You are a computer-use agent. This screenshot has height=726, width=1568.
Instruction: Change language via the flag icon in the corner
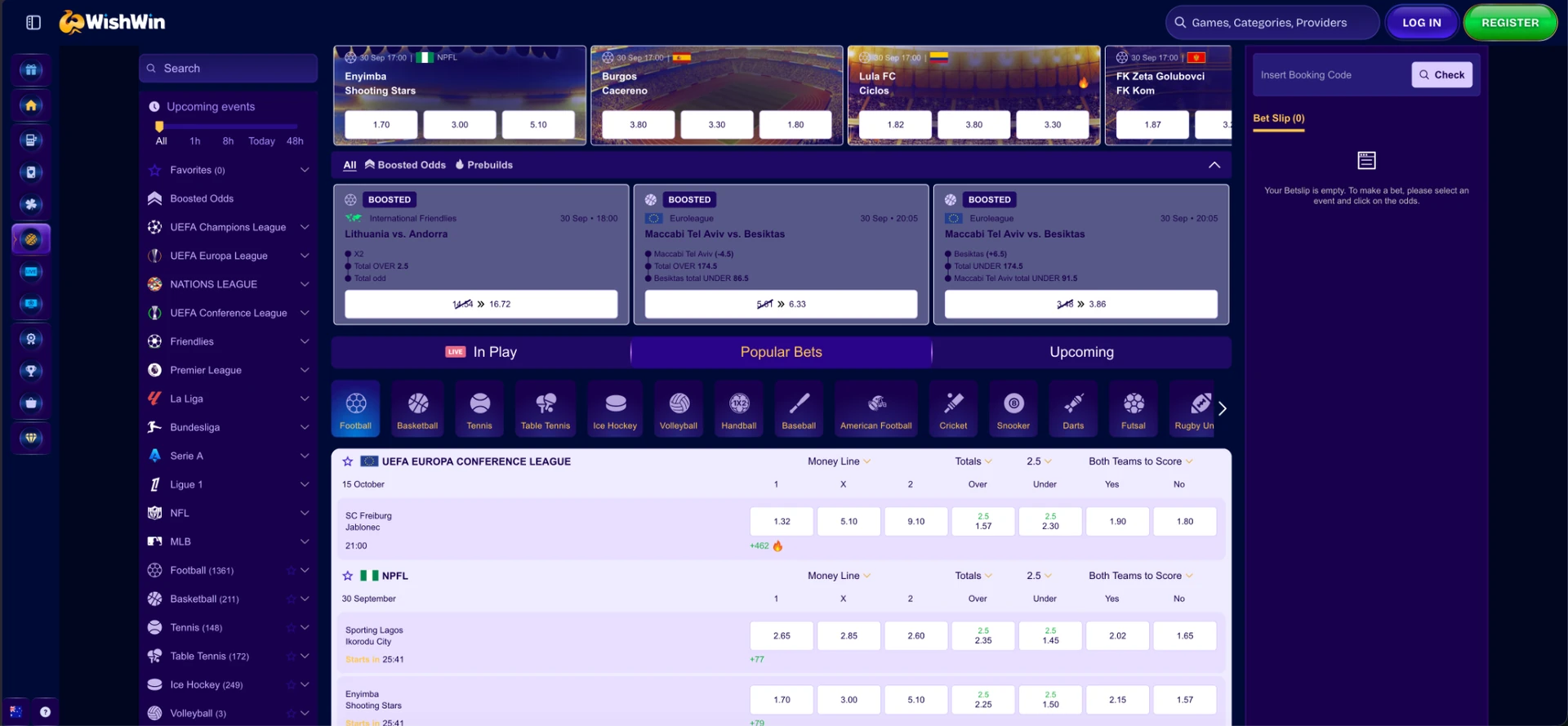pyautogui.click(x=16, y=712)
